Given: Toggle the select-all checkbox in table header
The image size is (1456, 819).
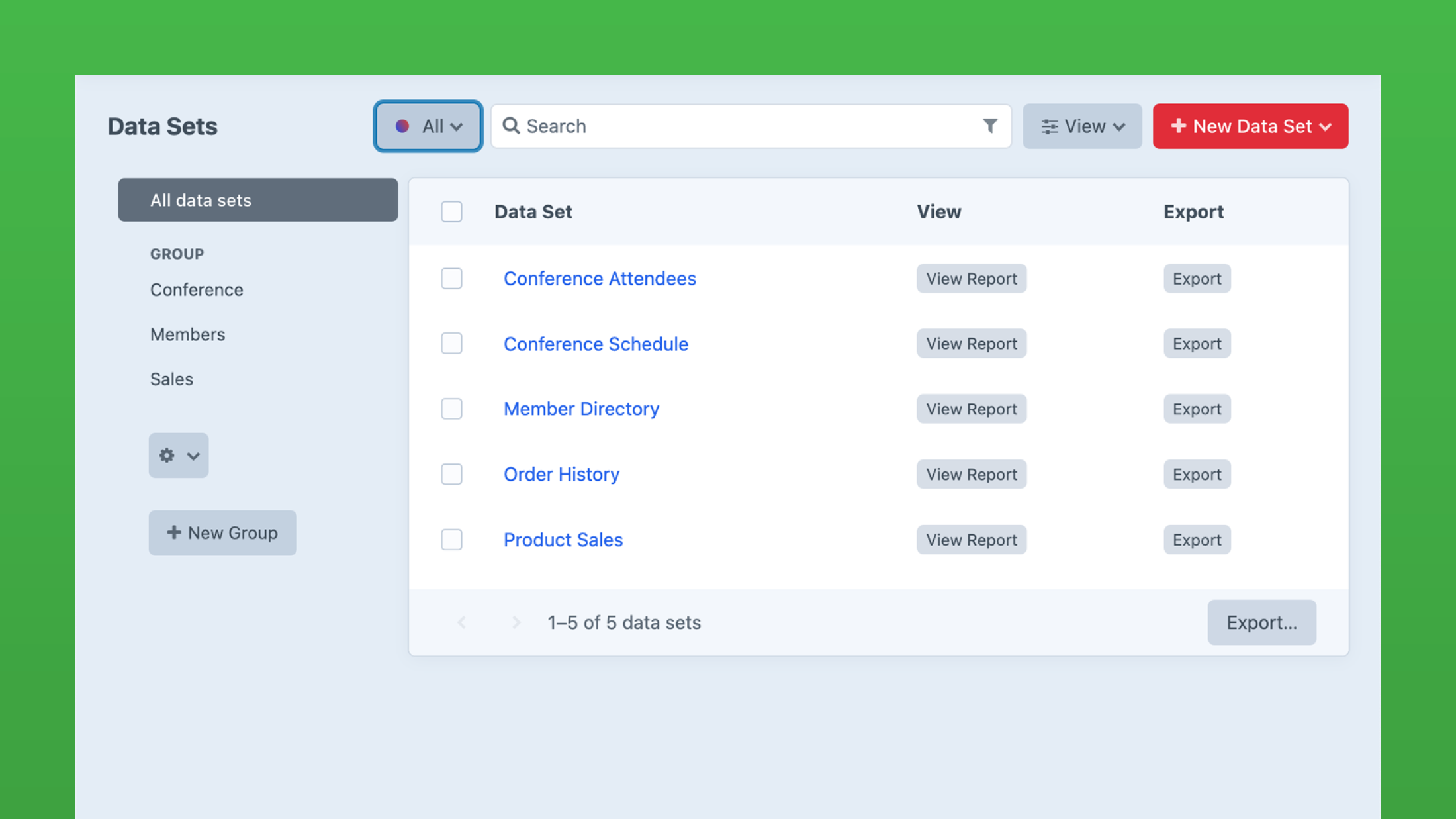Looking at the screenshot, I should click(451, 212).
